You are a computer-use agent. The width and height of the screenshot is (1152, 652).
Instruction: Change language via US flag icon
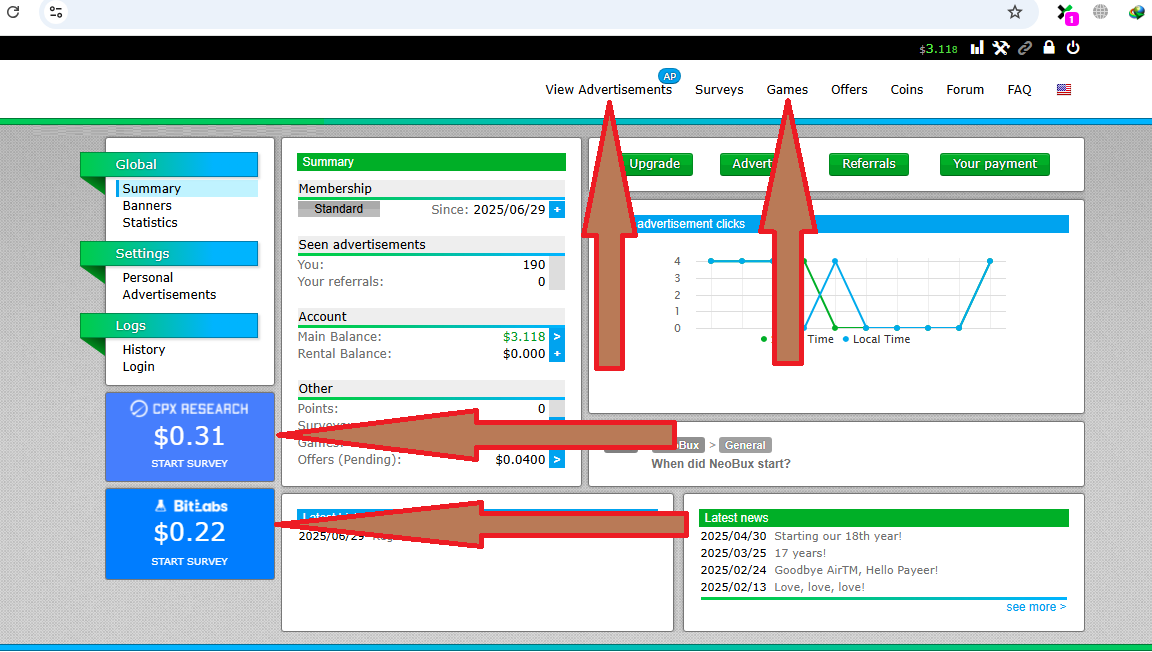[x=1064, y=89]
